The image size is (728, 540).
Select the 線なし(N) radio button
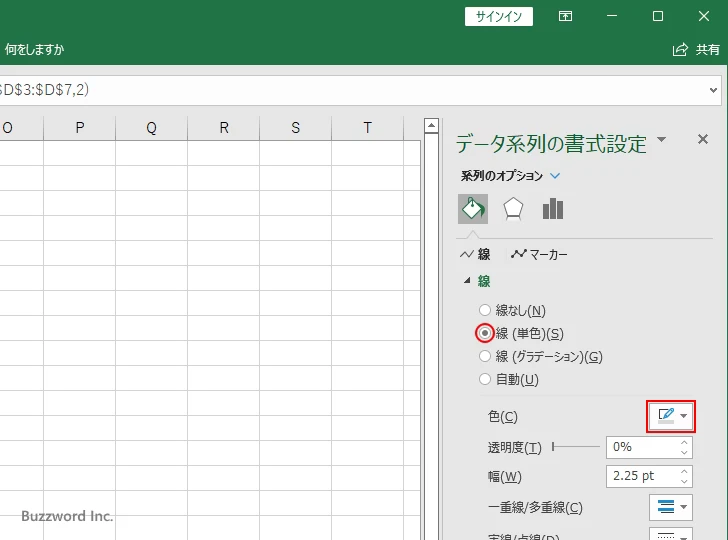coord(485,310)
